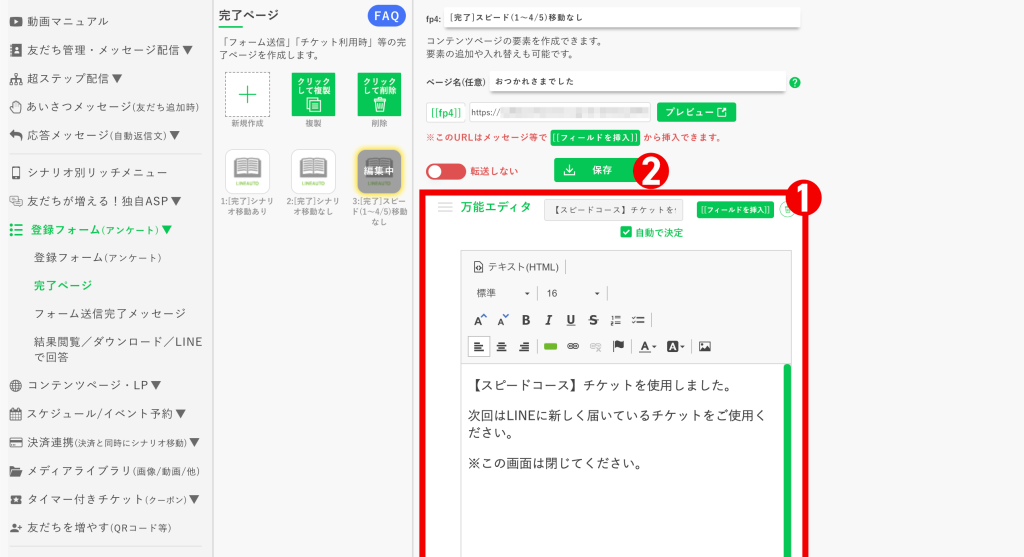Click the 保存 save button
1024x557 pixels.
596,170
